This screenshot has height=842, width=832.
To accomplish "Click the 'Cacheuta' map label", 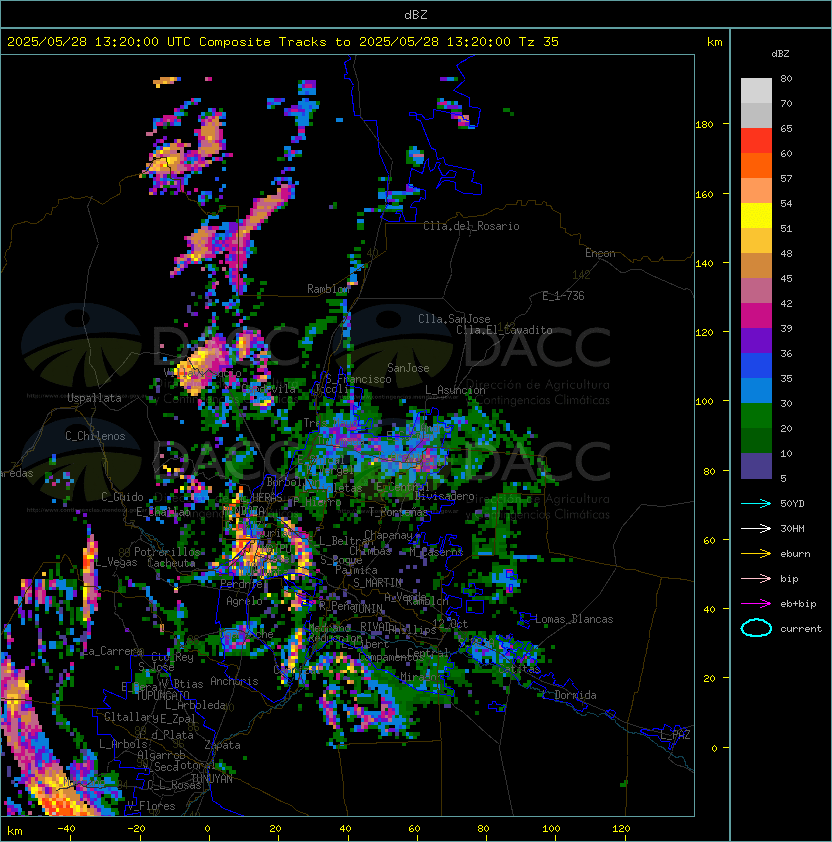I will tap(171, 563).
